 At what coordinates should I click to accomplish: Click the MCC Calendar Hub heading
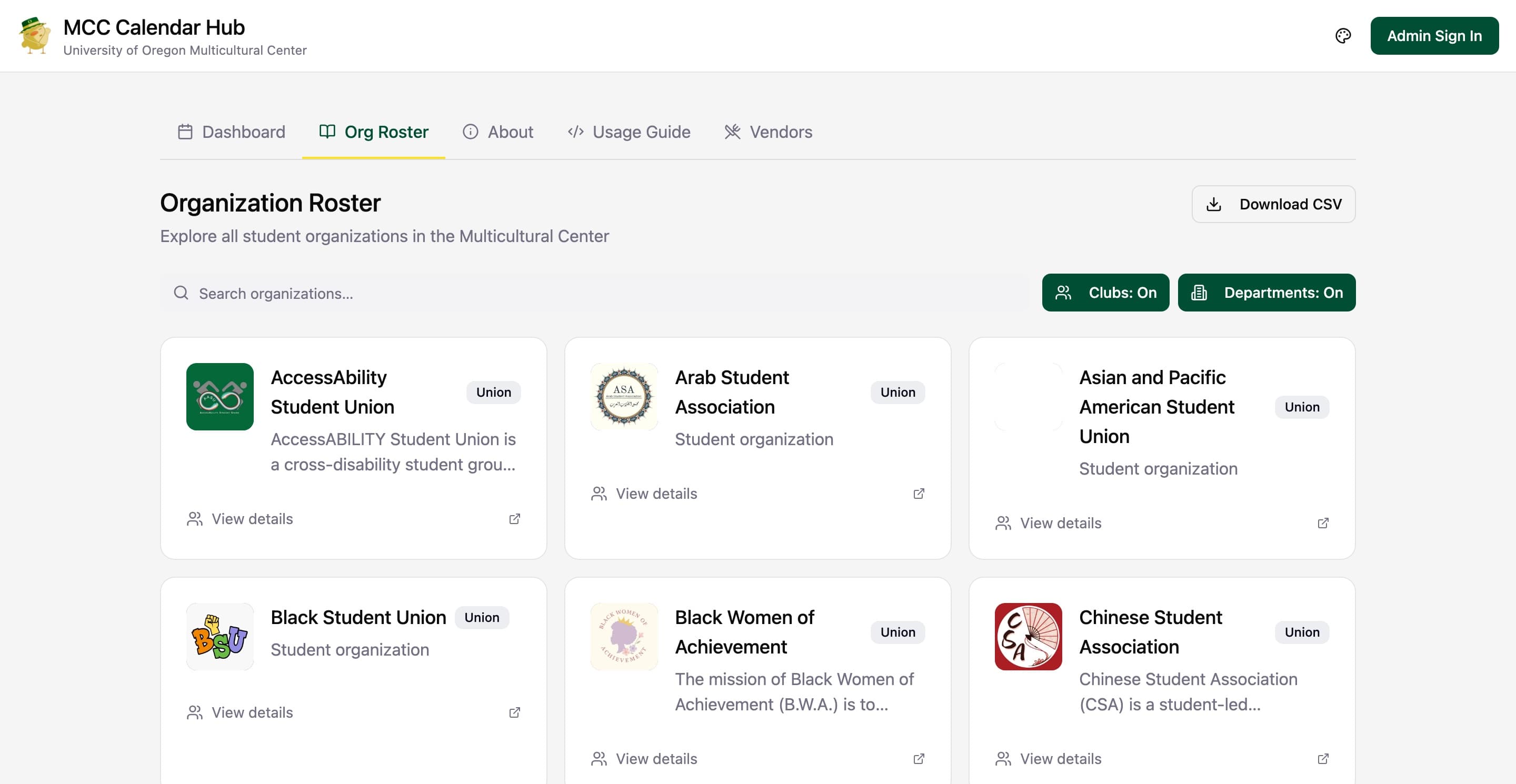pyautogui.click(x=154, y=27)
